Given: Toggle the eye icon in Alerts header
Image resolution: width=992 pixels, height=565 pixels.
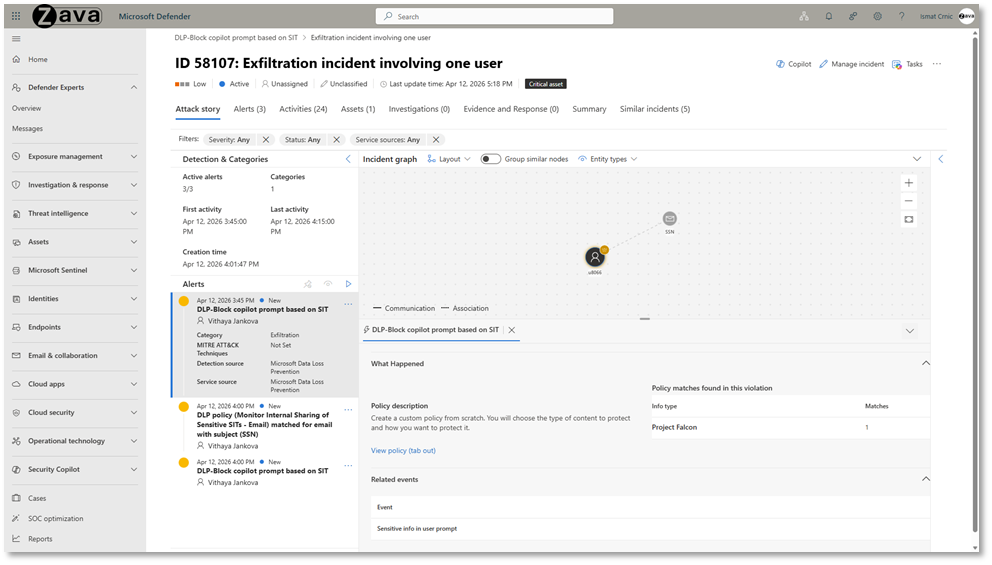Looking at the screenshot, I should pos(328,284).
